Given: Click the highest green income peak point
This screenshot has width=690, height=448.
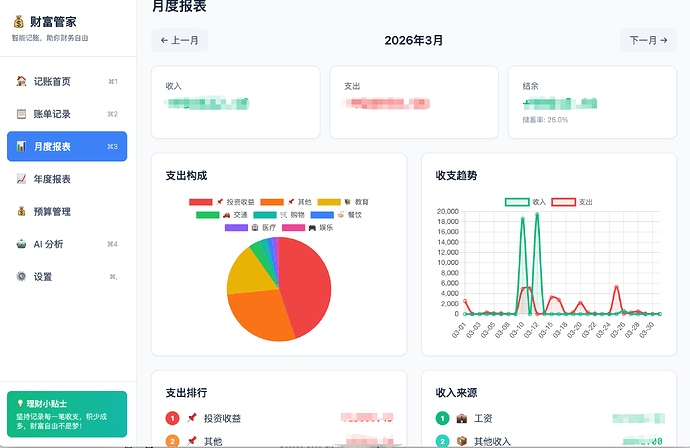Looking at the screenshot, I should pyautogui.click(x=537, y=214).
